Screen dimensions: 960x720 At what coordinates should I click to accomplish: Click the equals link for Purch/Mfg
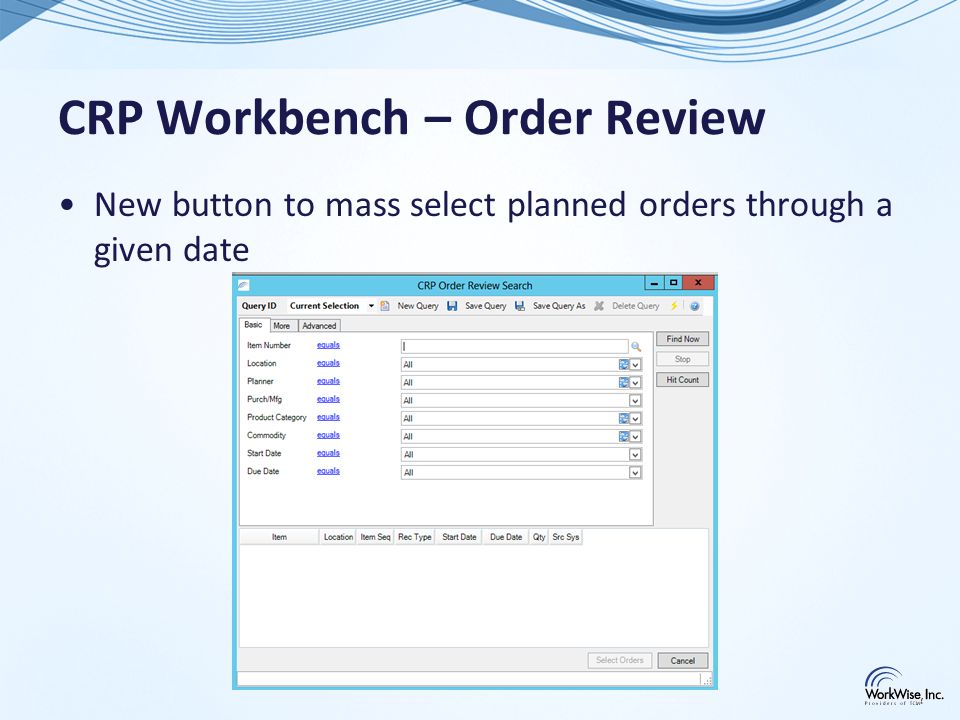(x=328, y=399)
